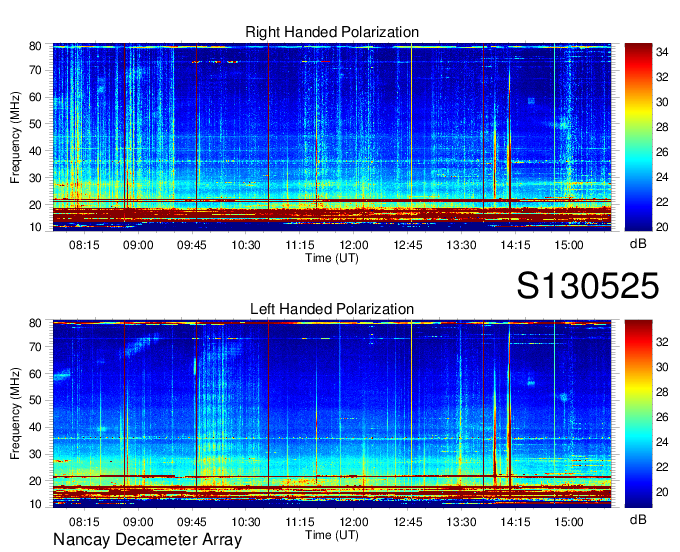Image resolution: width=680 pixels, height=552 pixels.
Task: Click the 80 MHz tick on top plot
Action: coord(35,46)
